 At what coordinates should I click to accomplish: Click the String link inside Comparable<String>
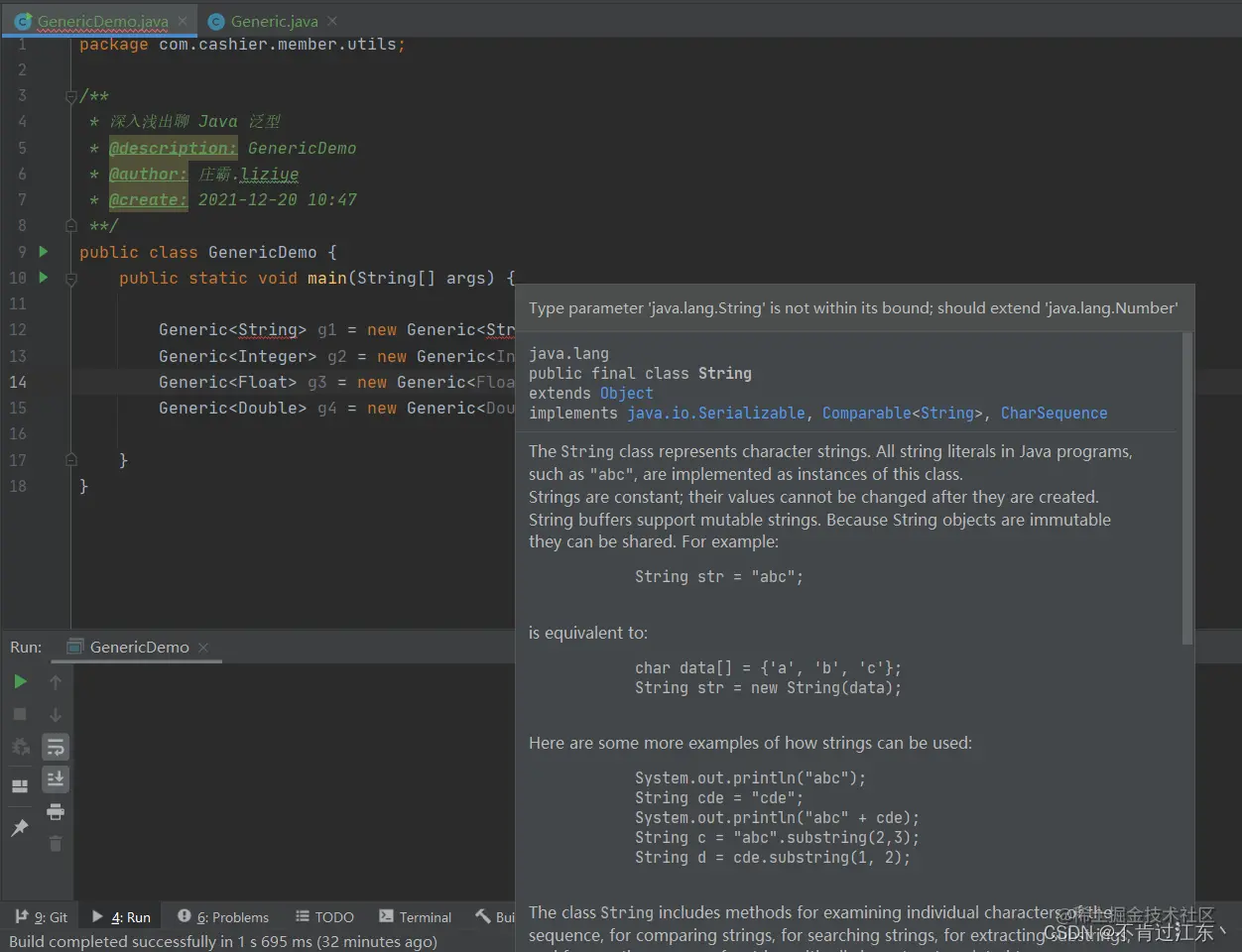tap(947, 413)
